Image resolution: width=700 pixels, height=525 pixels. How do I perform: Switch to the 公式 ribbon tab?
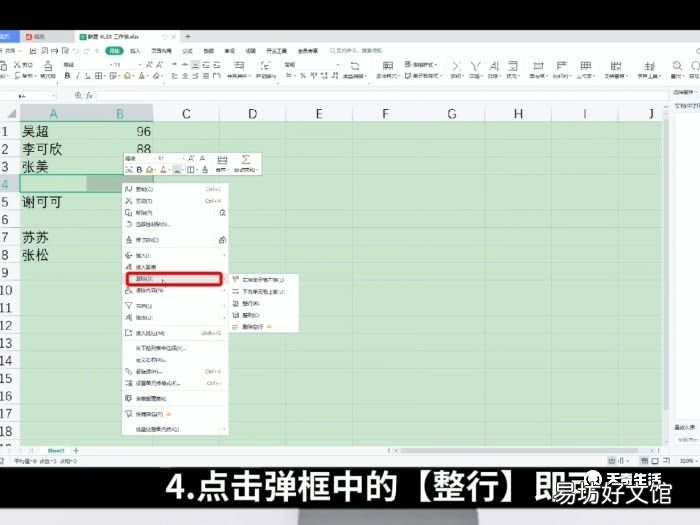[x=188, y=51]
